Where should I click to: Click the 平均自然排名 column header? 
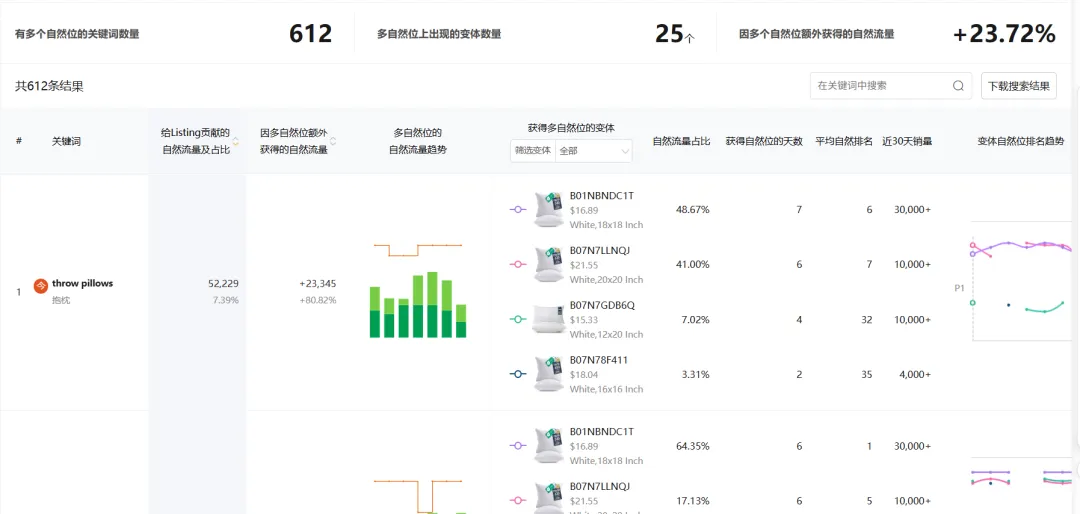(x=844, y=141)
